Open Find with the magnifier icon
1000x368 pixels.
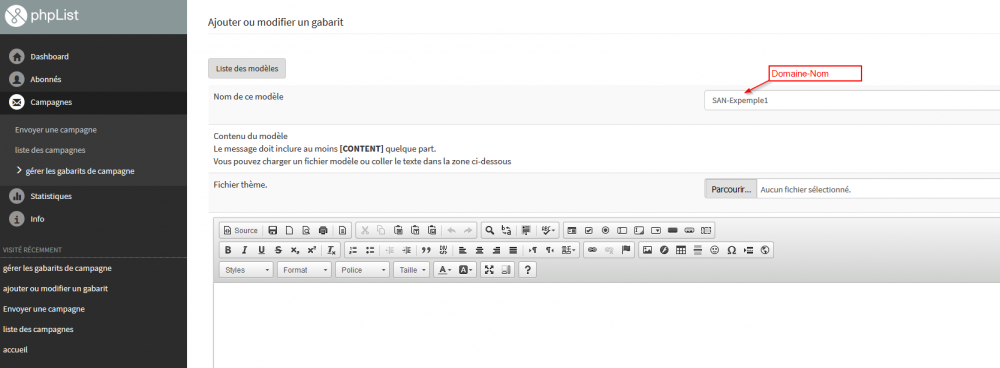click(489, 230)
